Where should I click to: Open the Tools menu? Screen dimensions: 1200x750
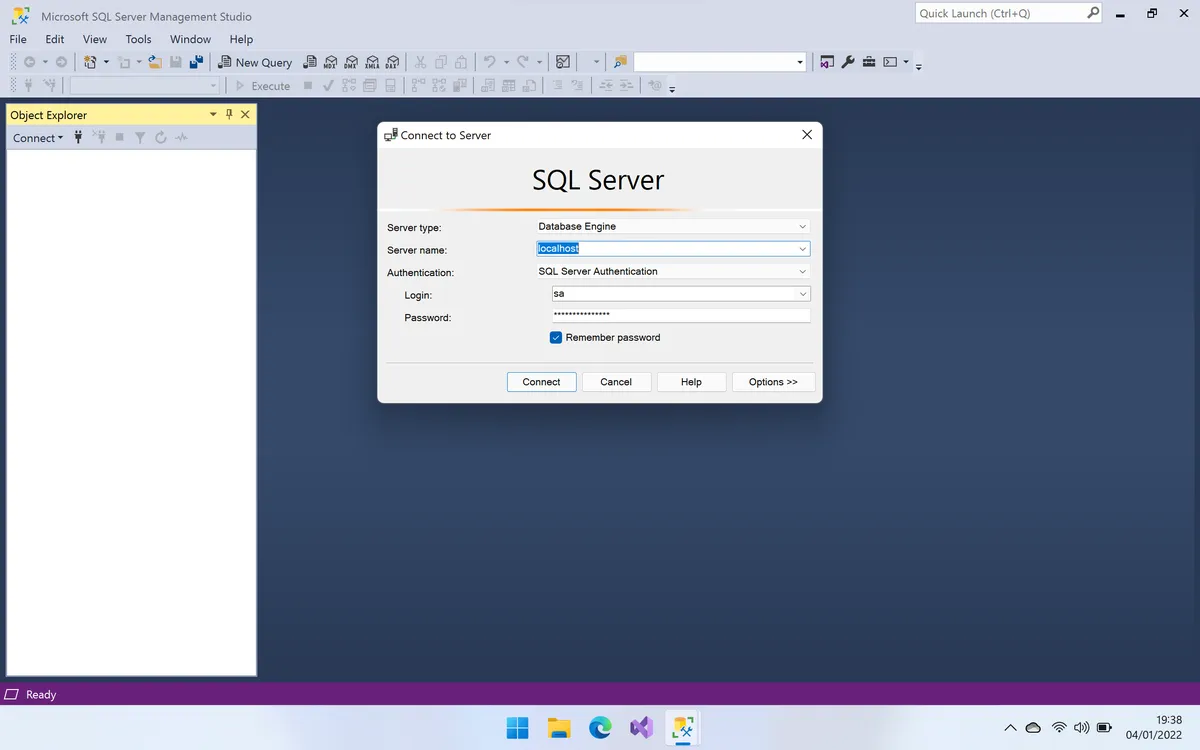pos(139,39)
